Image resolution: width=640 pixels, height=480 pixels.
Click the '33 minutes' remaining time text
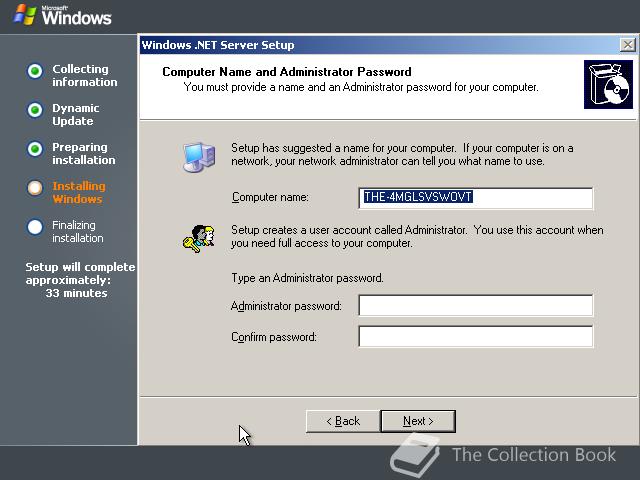click(x=76, y=293)
